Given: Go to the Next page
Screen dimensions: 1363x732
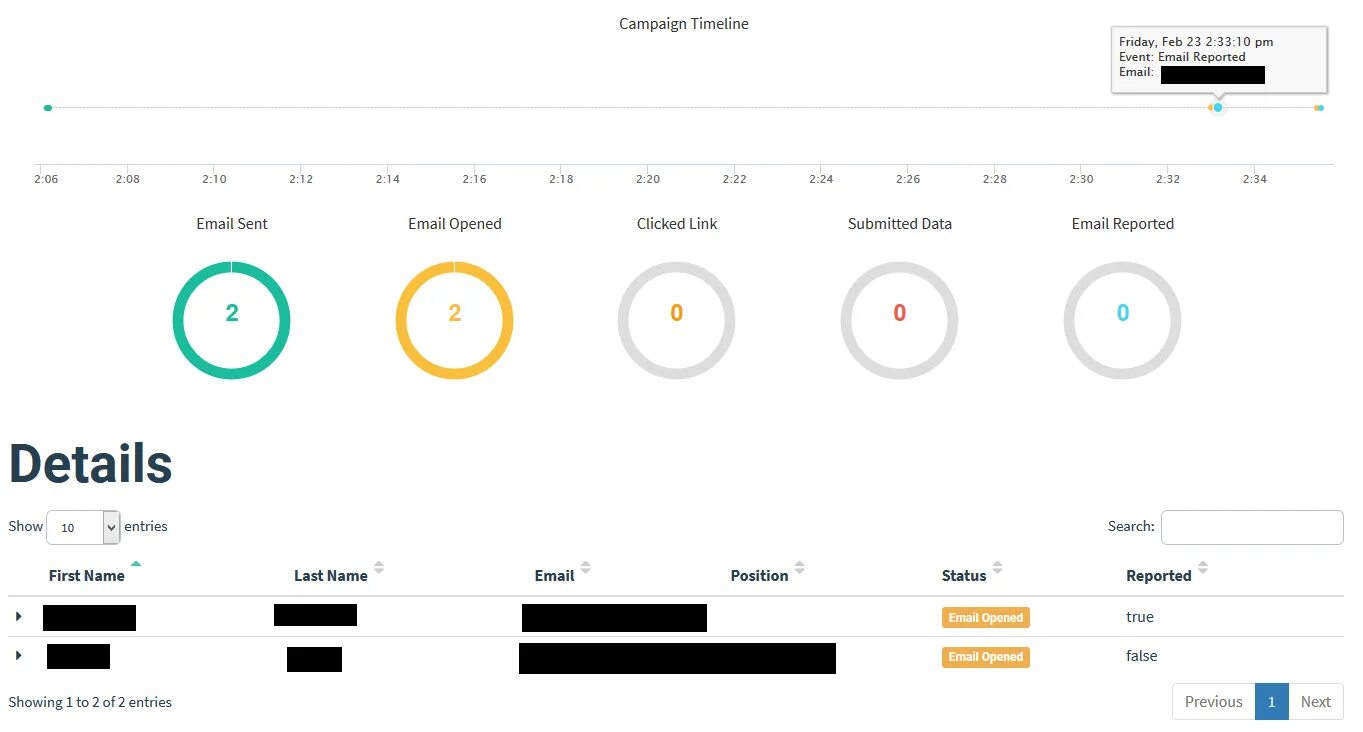Looking at the screenshot, I should click(x=1315, y=701).
